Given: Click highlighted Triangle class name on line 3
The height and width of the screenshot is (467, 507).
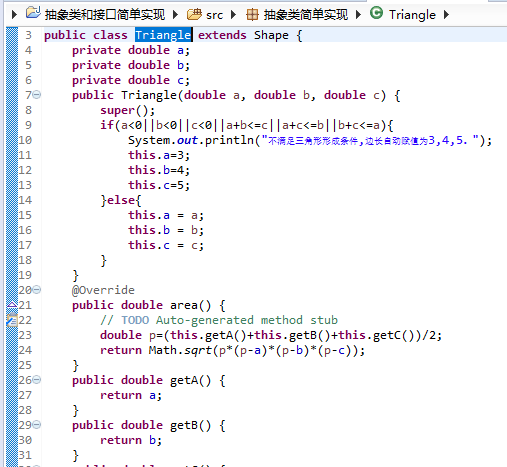Looking at the screenshot, I should 163,35.
